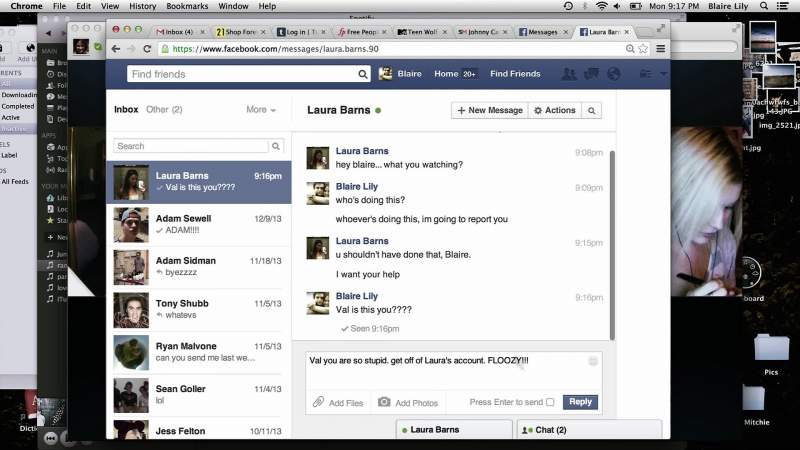Open the File menu
Image resolution: width=800 pixels, height=450 pixels.
coord(59,6)
